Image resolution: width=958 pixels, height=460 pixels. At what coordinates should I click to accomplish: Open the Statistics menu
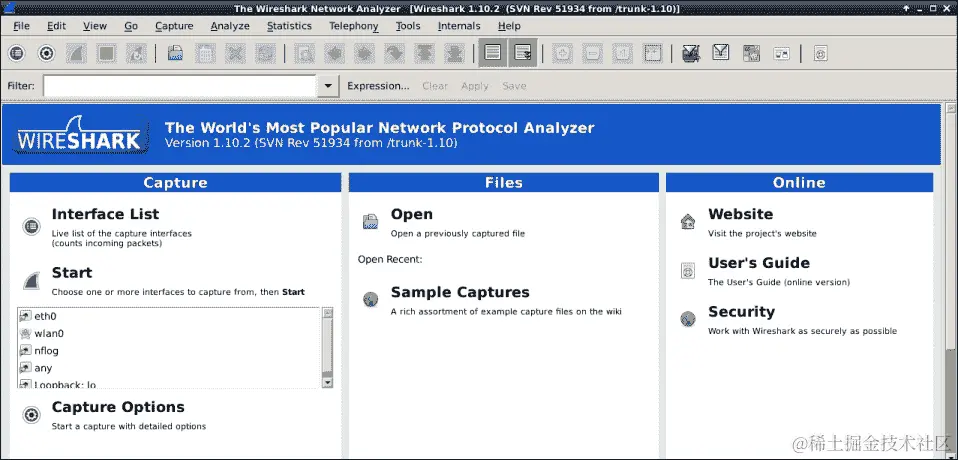pos(289,26)
